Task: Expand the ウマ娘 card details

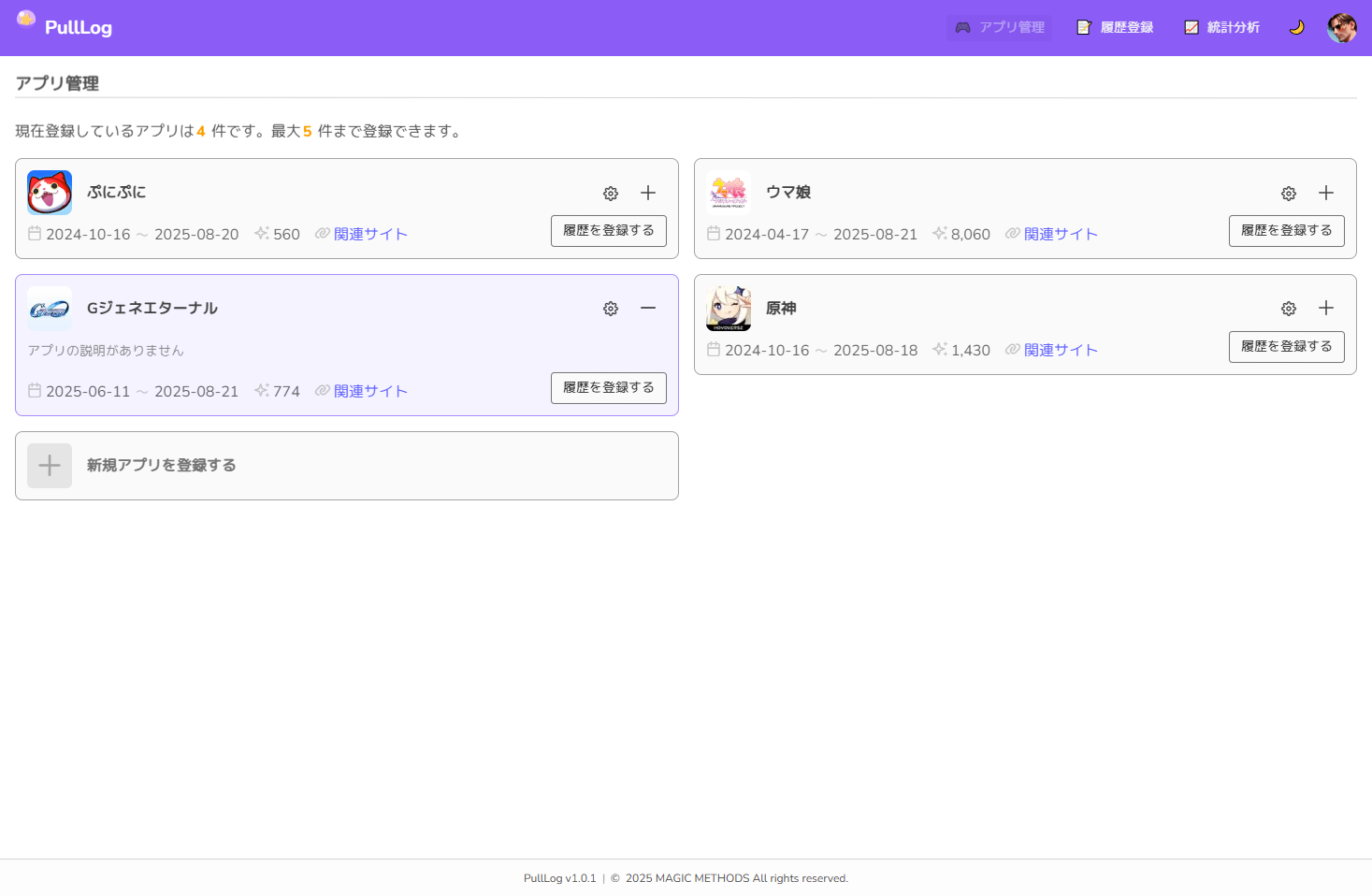Action: click(x=1326, y=193)
